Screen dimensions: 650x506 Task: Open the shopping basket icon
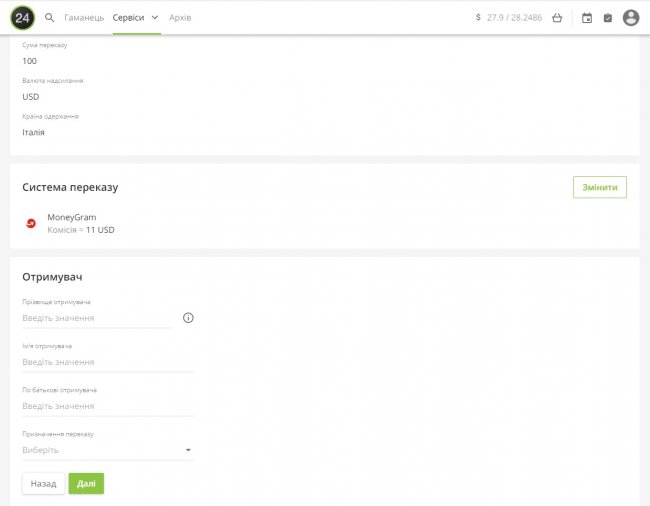coord(557,18)
